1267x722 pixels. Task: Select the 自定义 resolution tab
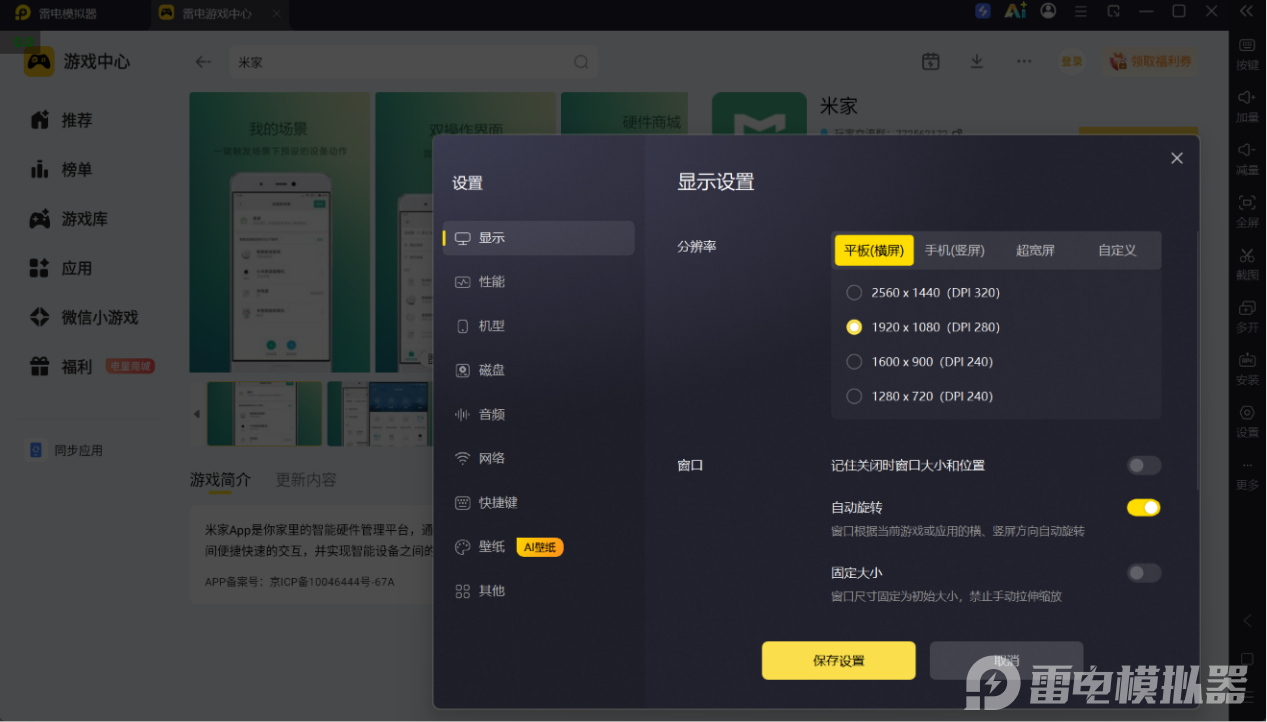[1117, 250]
